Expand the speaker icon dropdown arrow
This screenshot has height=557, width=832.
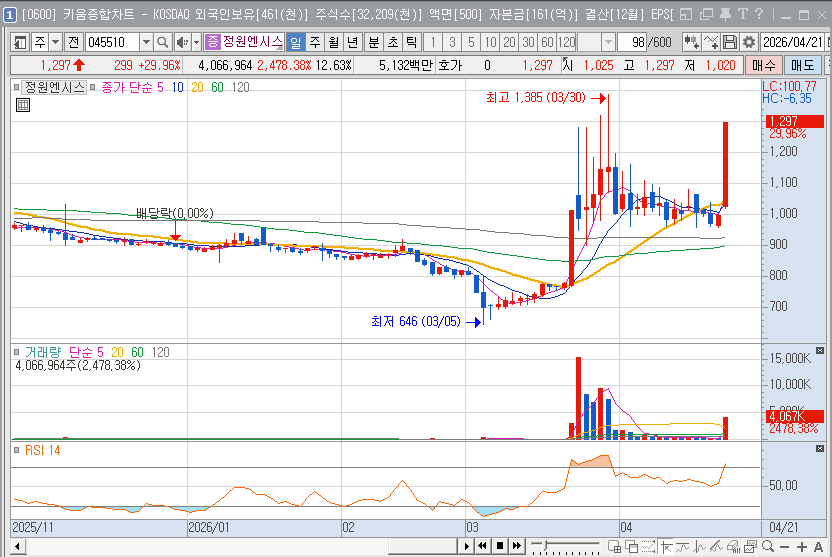pos(196,42)
